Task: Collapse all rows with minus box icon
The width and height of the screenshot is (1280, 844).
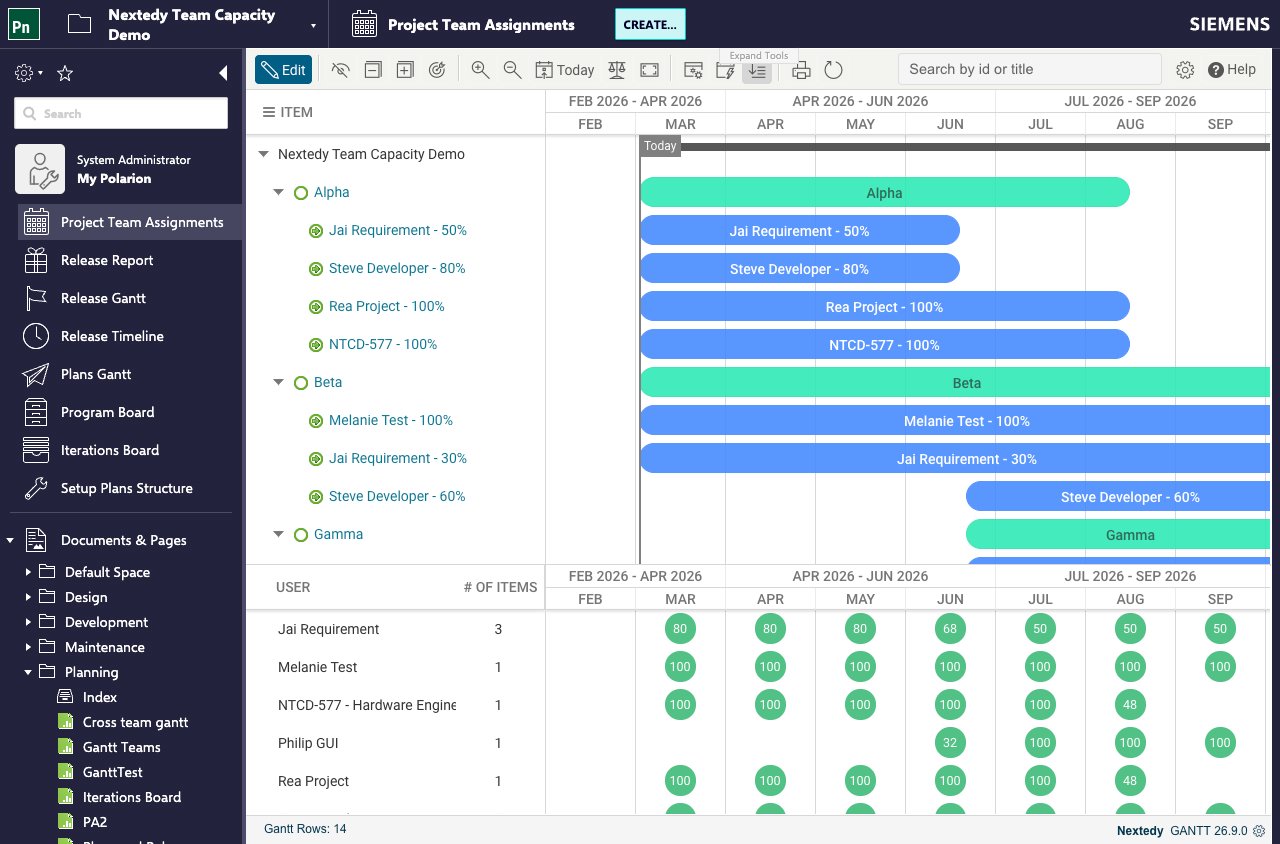Action: pos(373,70)
